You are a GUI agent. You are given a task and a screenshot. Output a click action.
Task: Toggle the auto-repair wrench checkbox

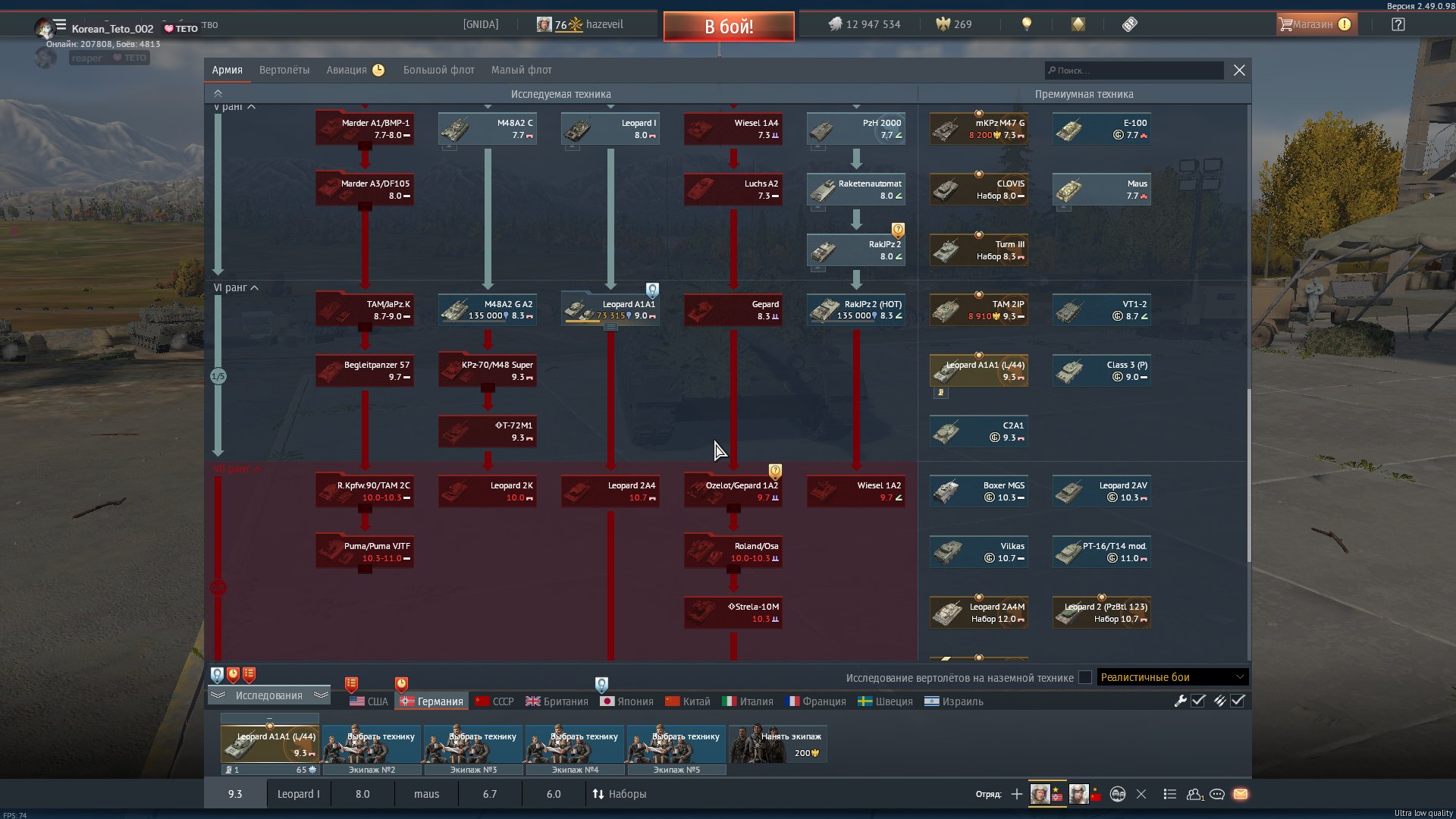[x=1198, y=701]
